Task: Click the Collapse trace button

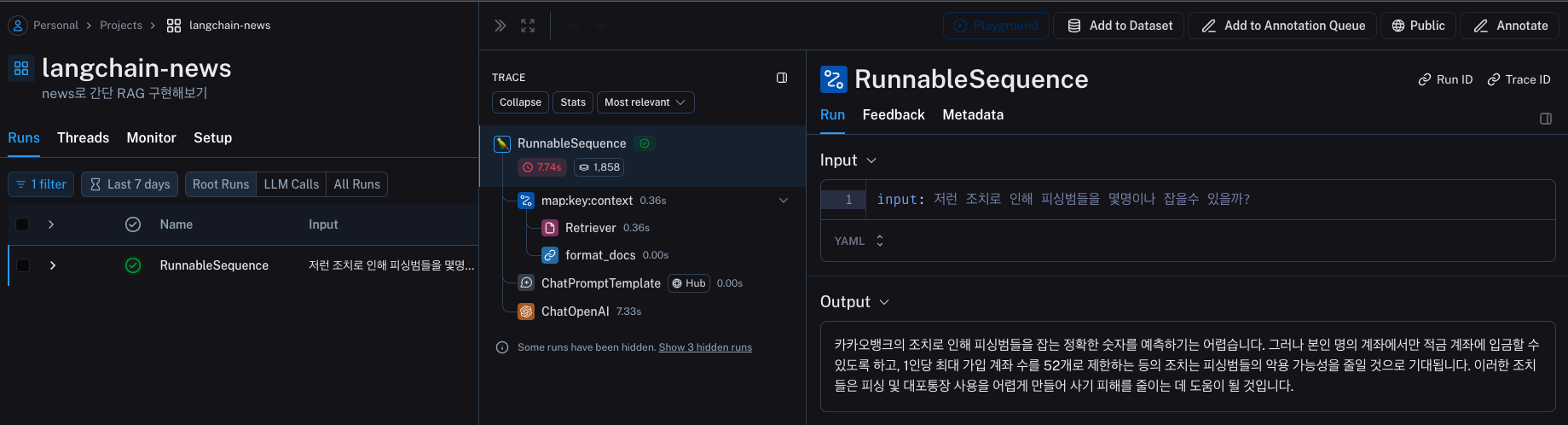Action: (x=520, y=102)
